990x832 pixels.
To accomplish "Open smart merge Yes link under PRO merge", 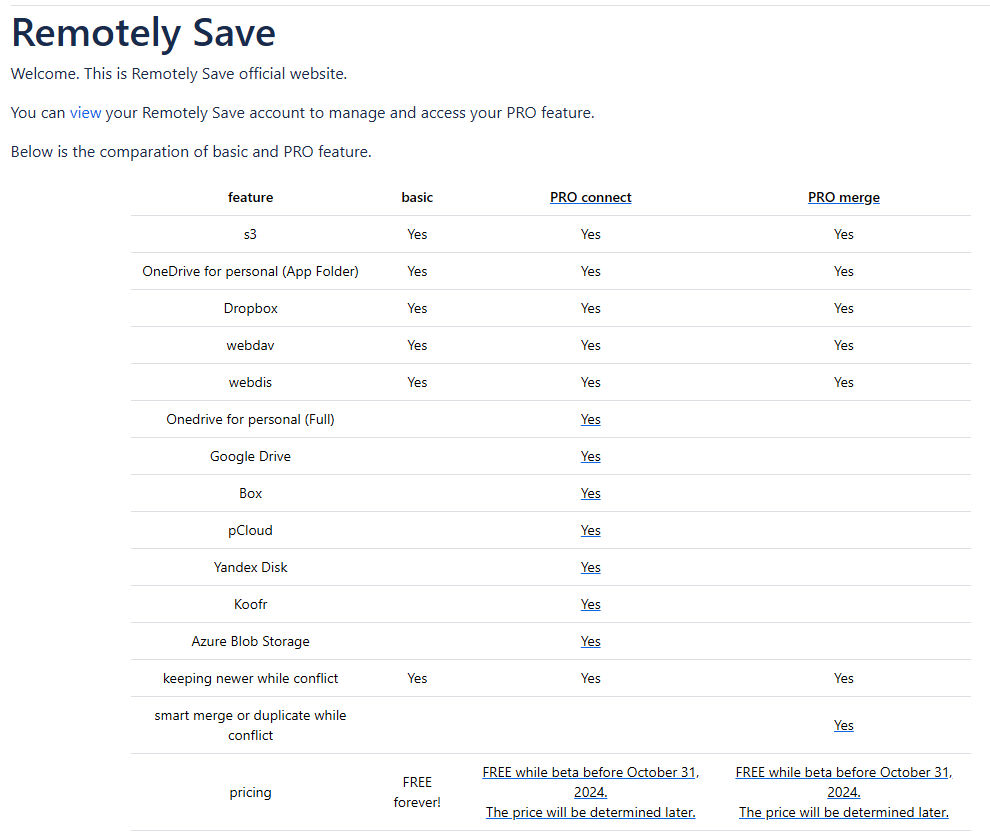I will coord(844,725).
